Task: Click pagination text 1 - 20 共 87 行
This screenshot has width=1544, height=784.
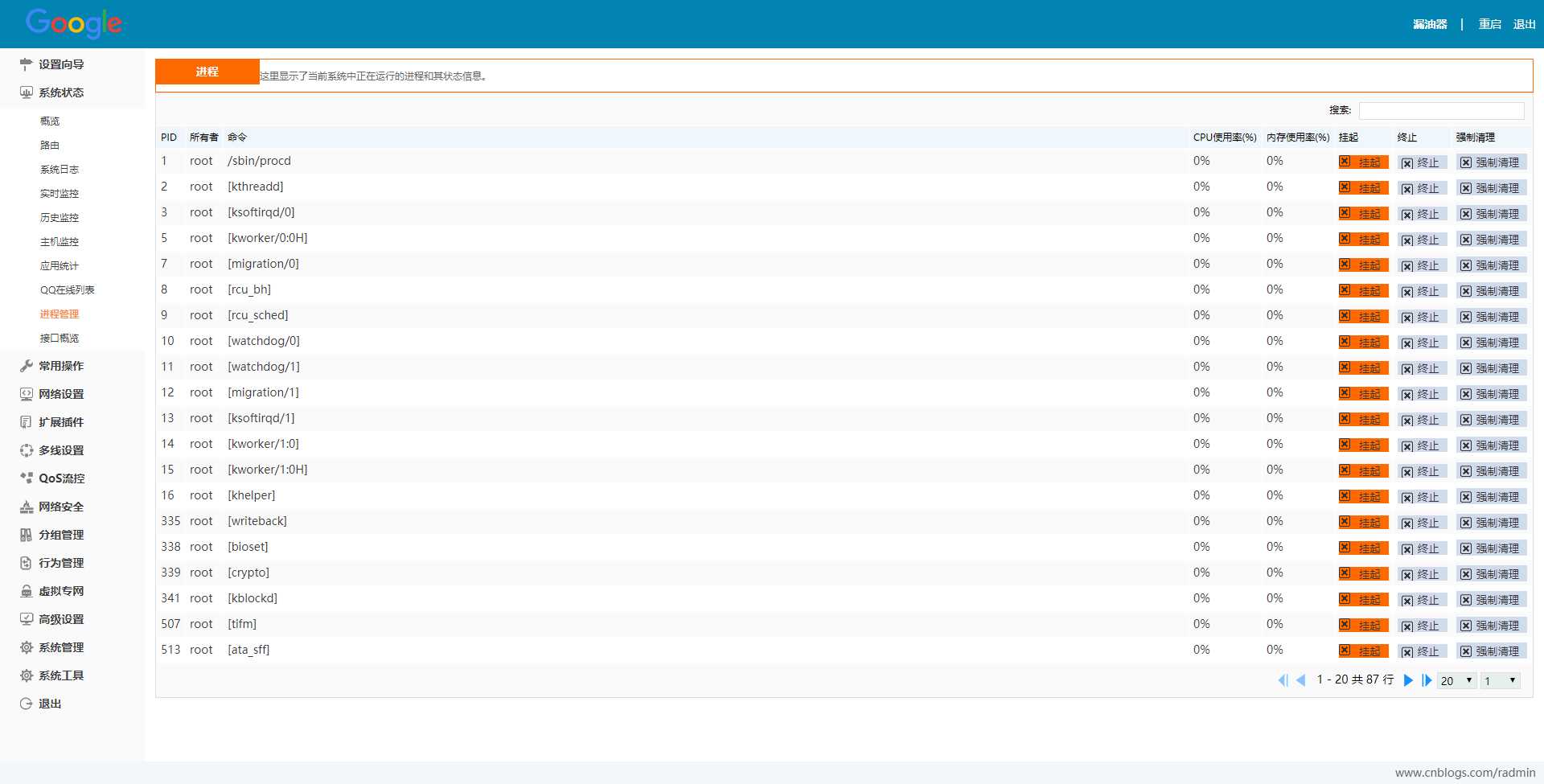Action: coord(1355,679)
